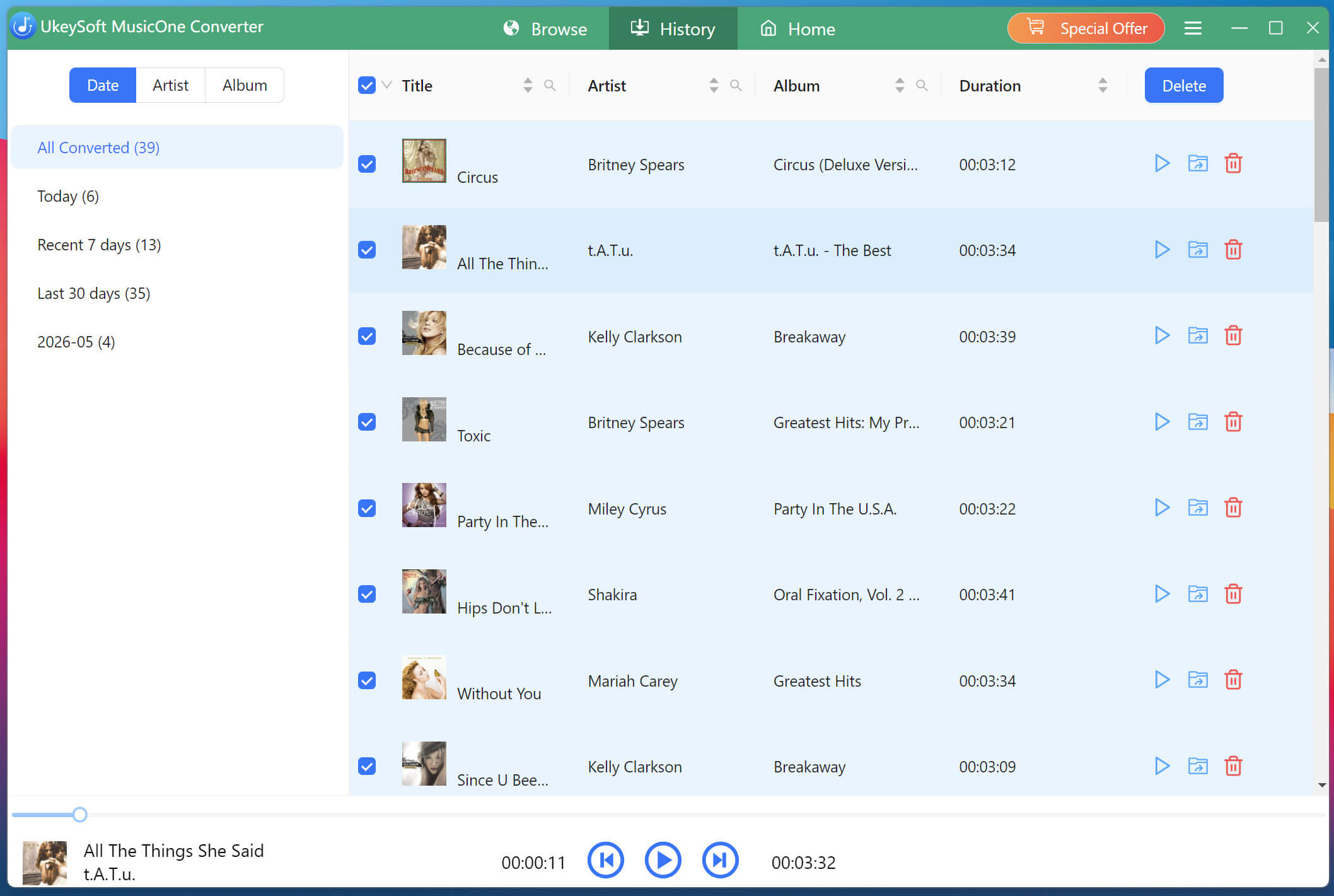Play the Toxic track
The image size is (1334, 896).
(1162, 422)
